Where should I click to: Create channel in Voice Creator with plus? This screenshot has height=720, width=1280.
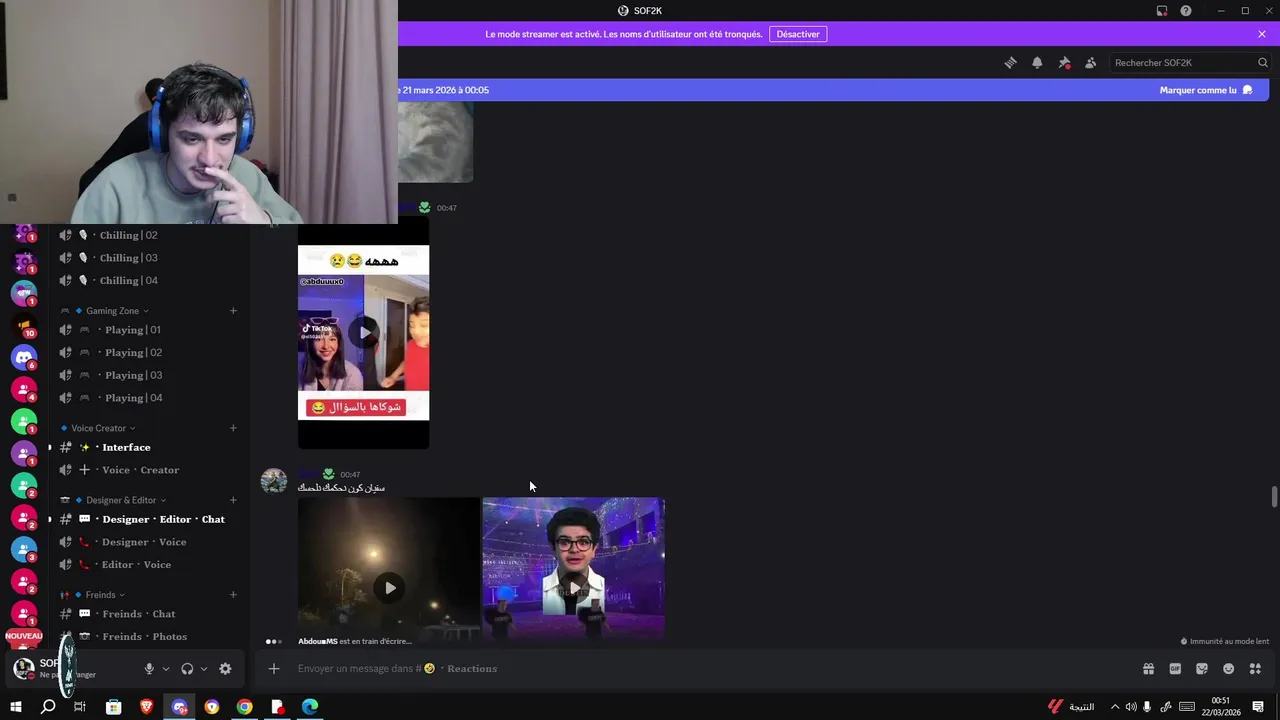pyautogui.click(x=233, y=428)
